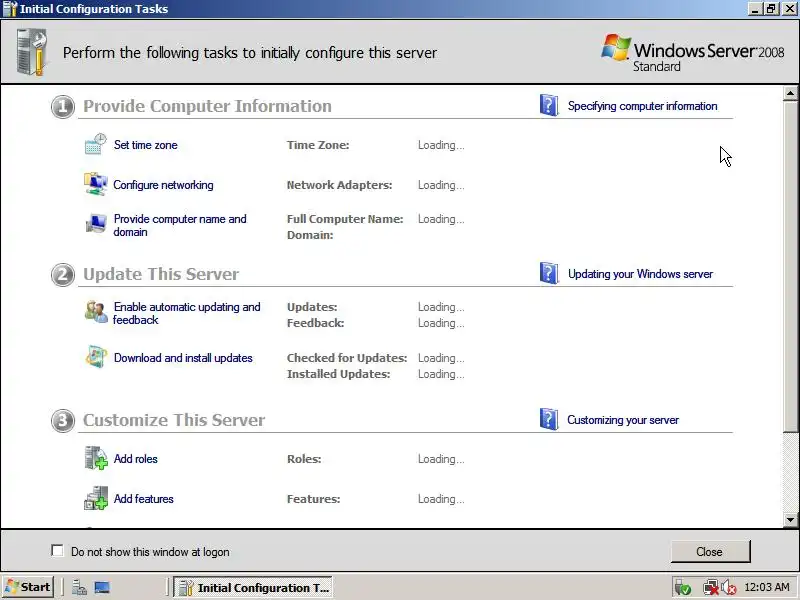Open Updating your Windows server help link

click(640, 273)
